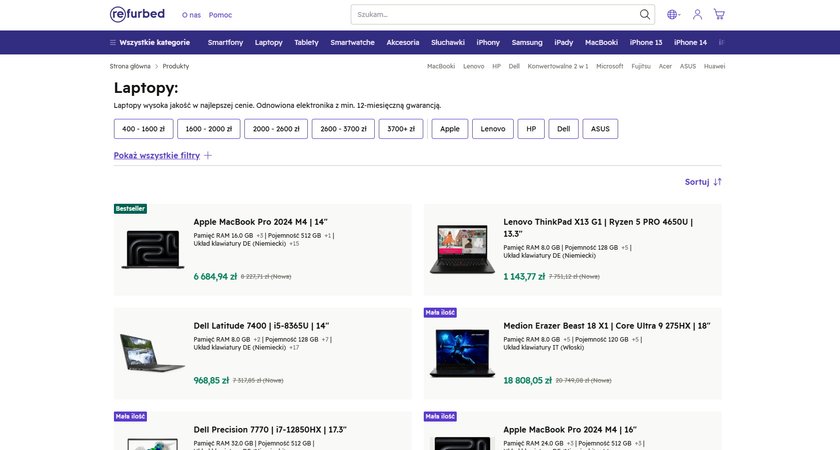Click price 968,85 zł
Viewport: 840px width, 450px height.
tap(211, 380)
